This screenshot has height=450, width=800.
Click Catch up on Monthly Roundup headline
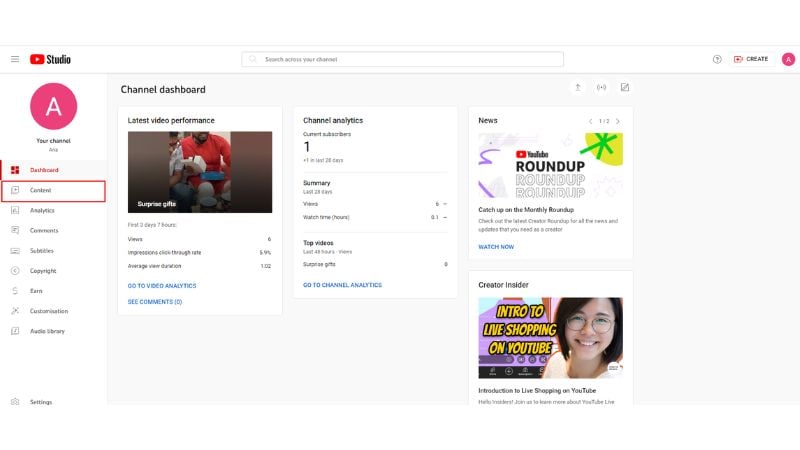[526, 210]
